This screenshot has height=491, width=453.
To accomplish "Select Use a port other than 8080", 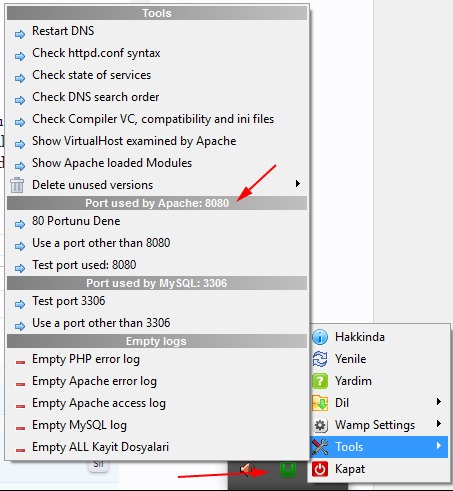I will pyautogui.click(x=157, y=243).
